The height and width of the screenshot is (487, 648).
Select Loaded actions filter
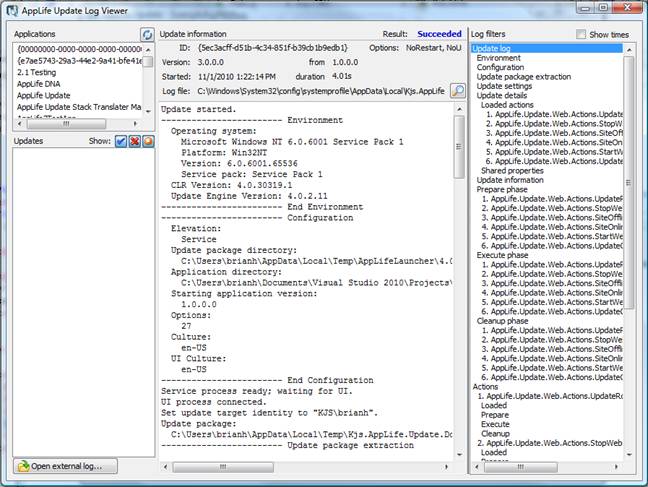[507, 105]
